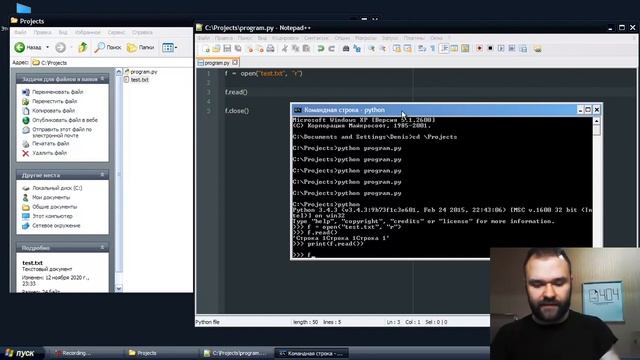Open Мои документы from other places

click(x=51, y=198)
